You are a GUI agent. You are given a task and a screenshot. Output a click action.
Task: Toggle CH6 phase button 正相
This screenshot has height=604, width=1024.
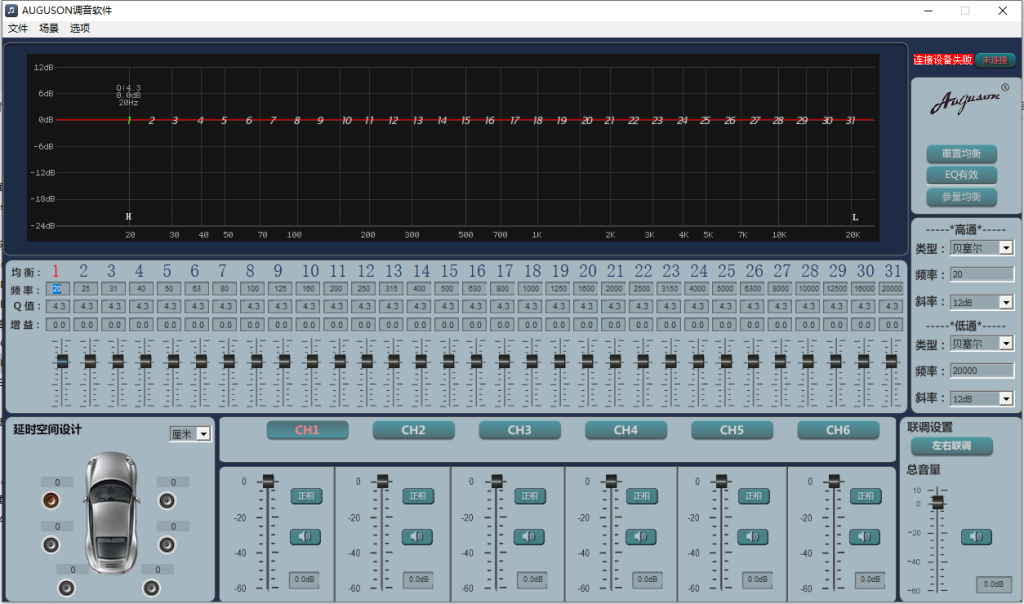click(x=865, y=496)
